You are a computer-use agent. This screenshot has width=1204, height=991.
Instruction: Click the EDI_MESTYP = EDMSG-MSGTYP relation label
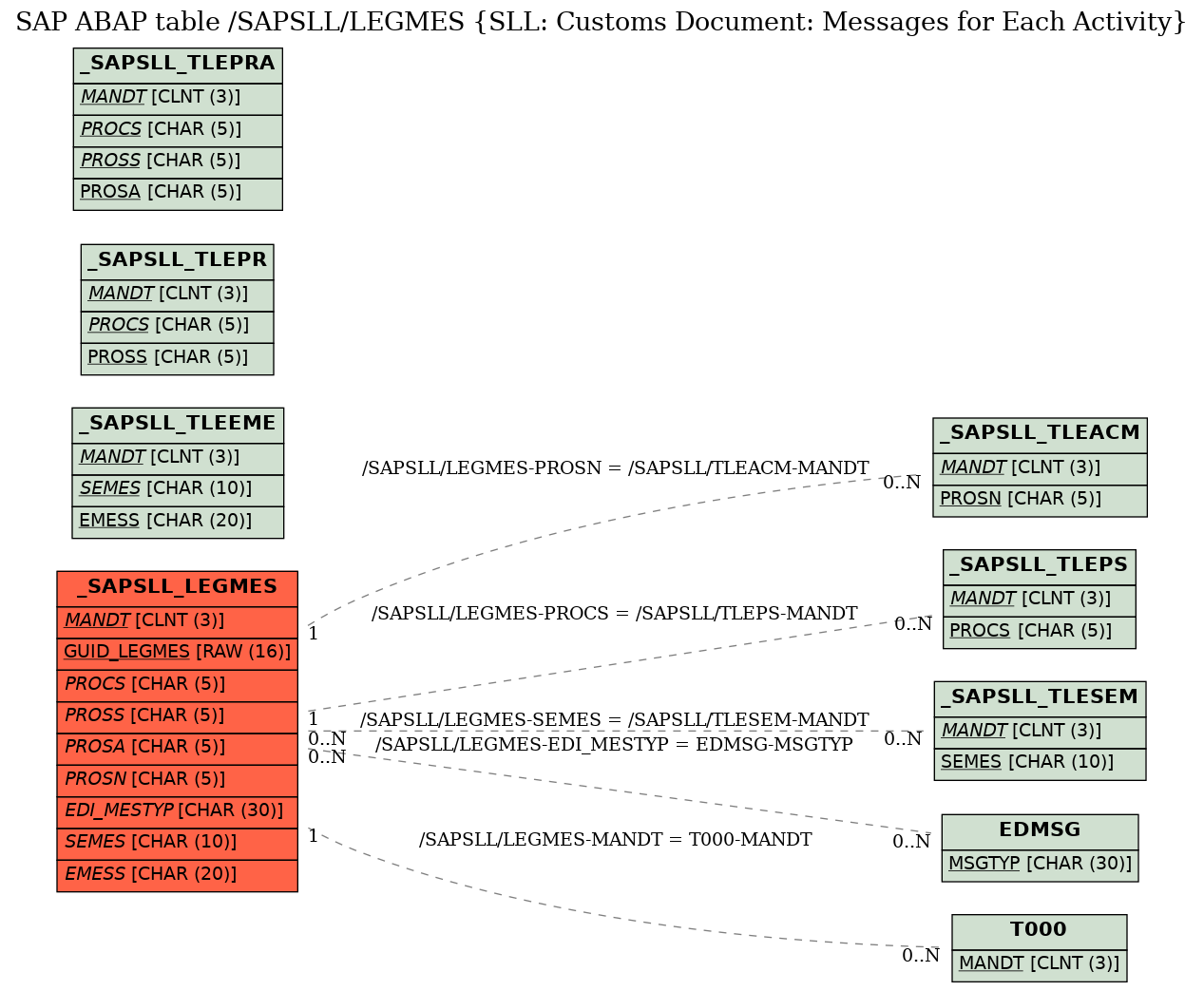click(x=614, y=745)
